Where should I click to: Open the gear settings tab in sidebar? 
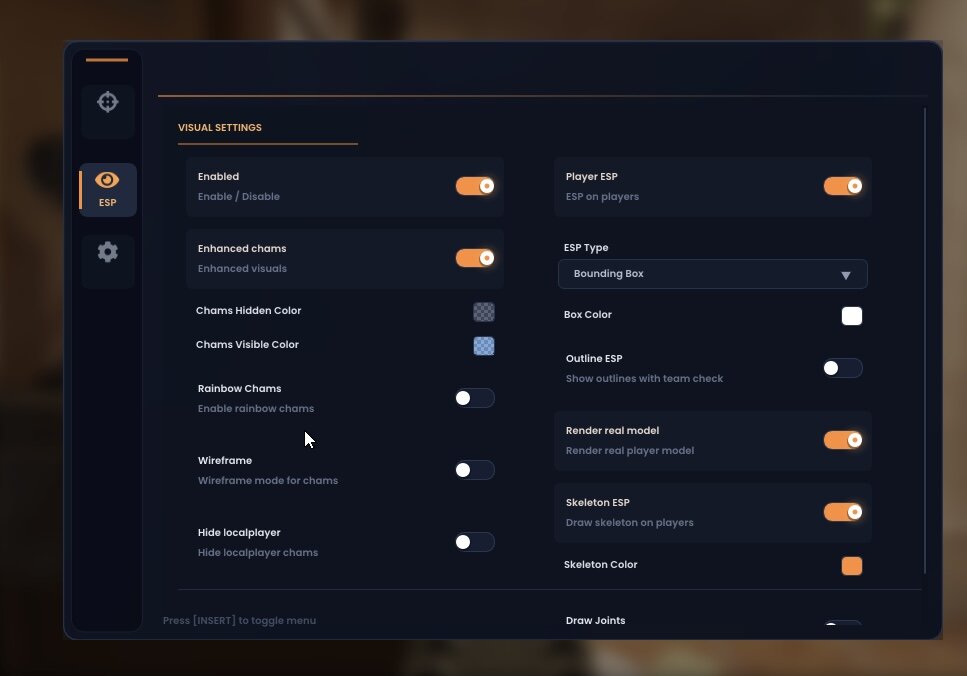(108, 252)
